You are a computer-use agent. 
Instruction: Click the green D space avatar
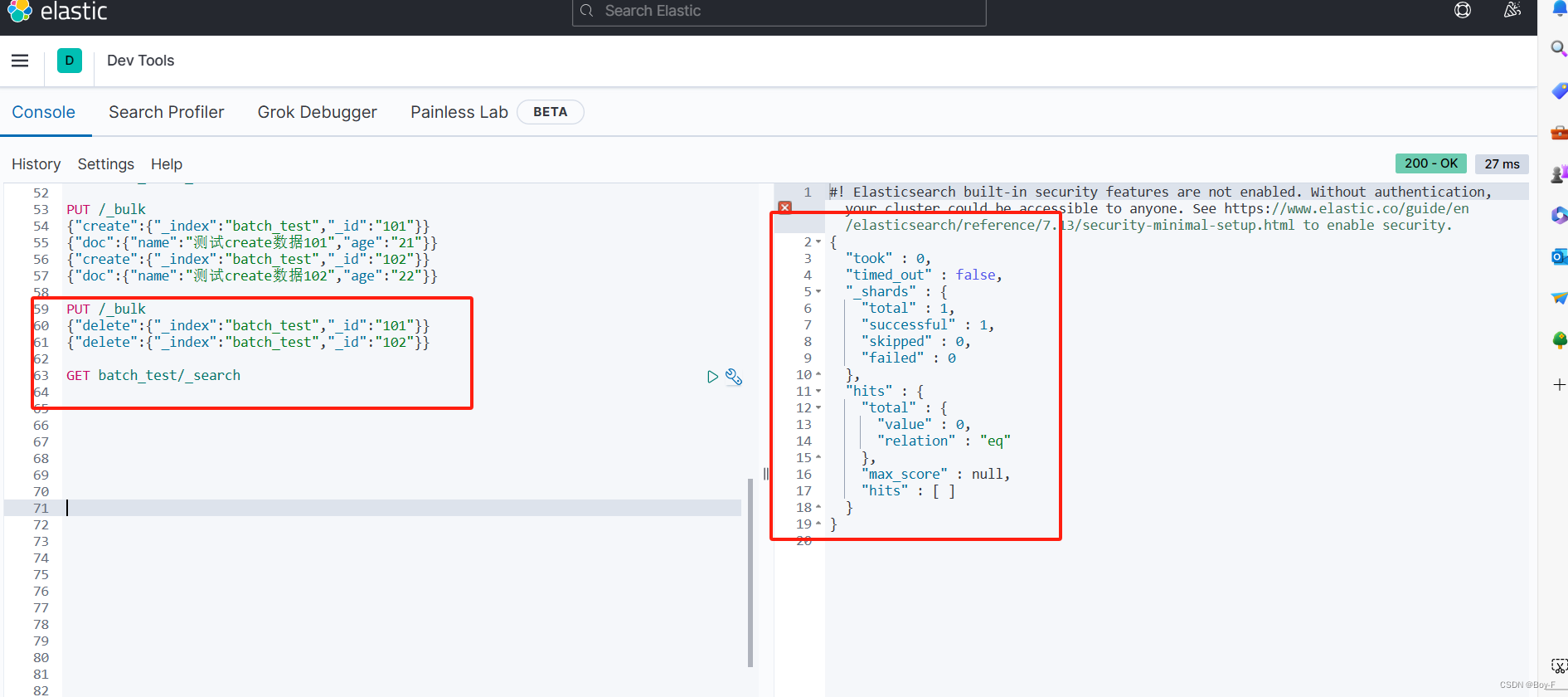(x=70, y=61)
